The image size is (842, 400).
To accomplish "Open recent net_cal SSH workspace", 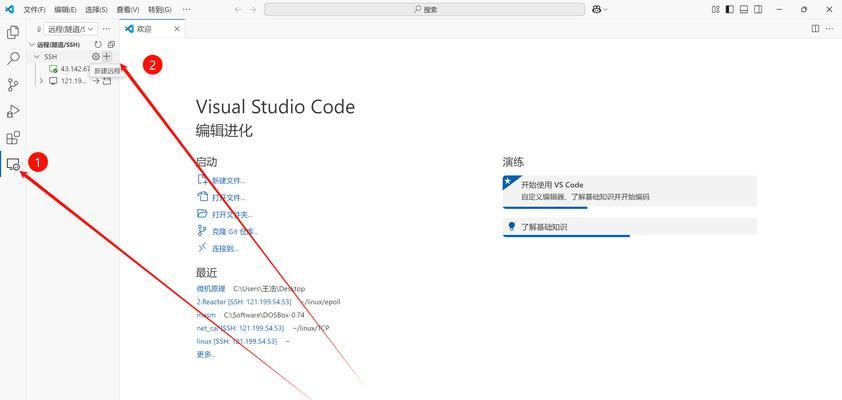I will coord(240,328).
